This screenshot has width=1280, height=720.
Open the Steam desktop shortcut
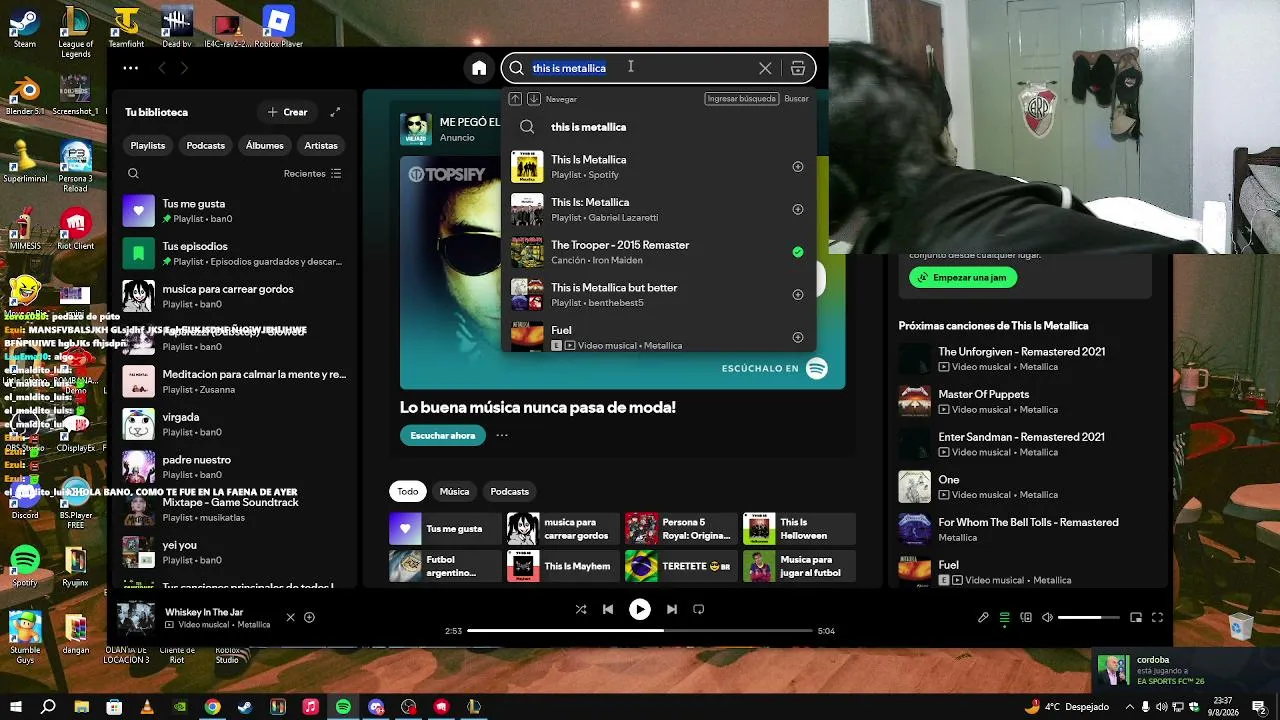[x=25, y=27]
